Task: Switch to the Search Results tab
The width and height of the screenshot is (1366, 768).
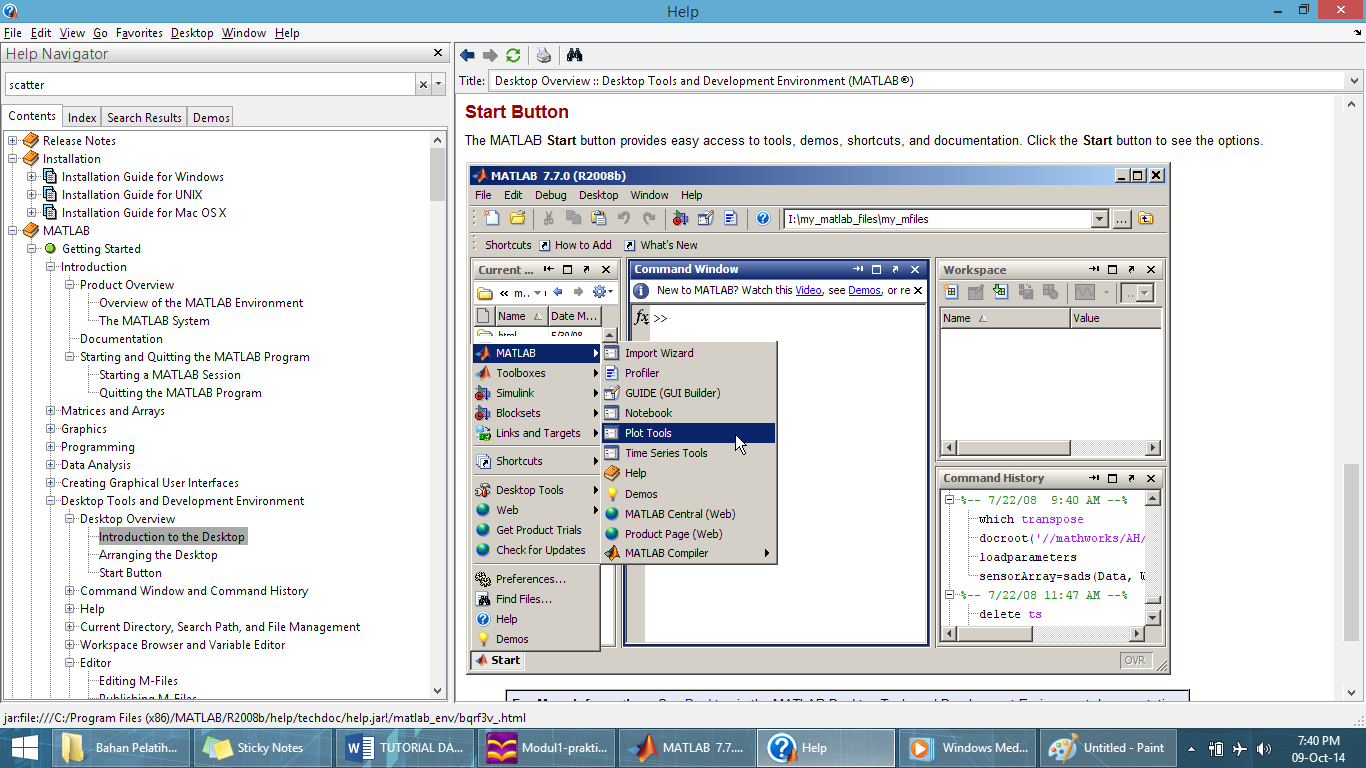Action: 144,117
